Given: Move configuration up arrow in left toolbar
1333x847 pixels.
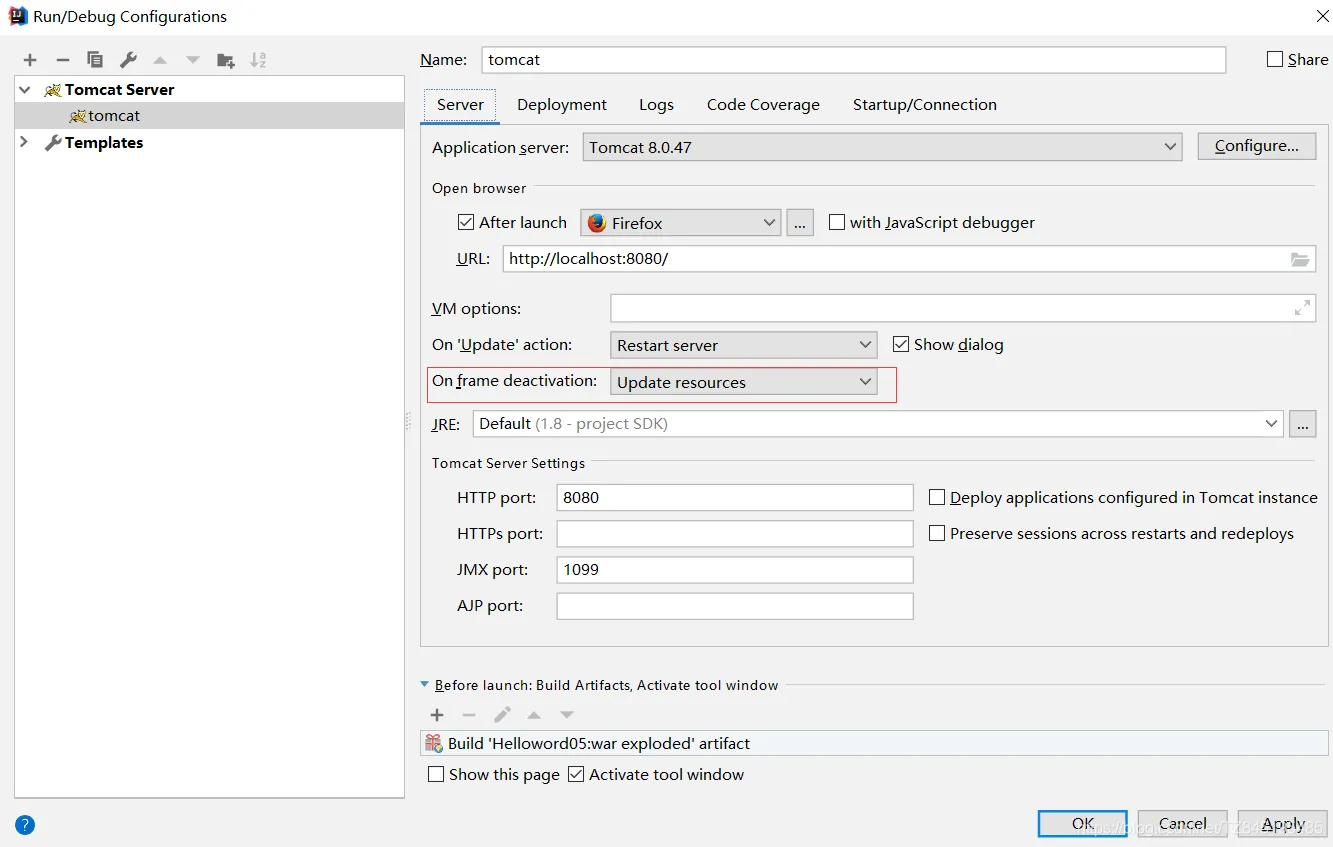Looking at the screenshot, I should click(160, 60).
